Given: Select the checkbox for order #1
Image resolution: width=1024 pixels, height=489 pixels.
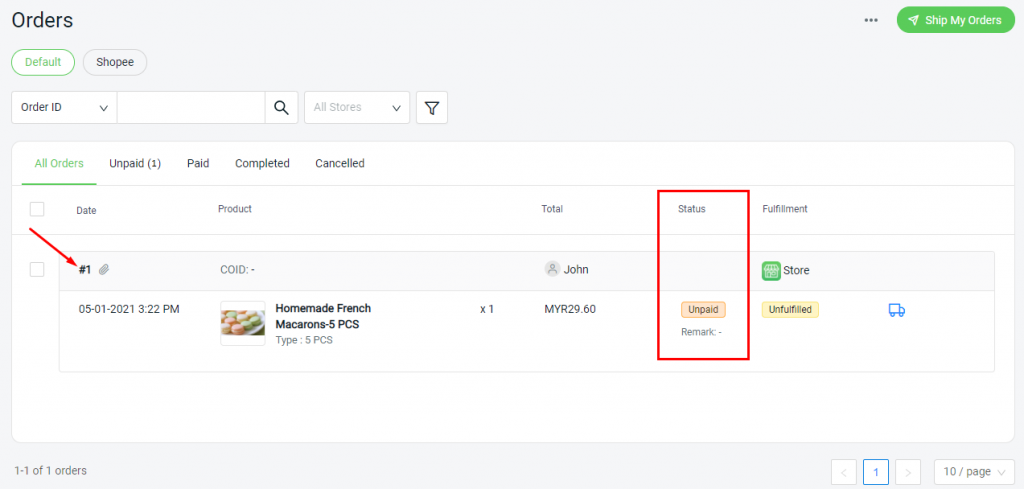Looking at the screenshot, I should click(37, 270).
